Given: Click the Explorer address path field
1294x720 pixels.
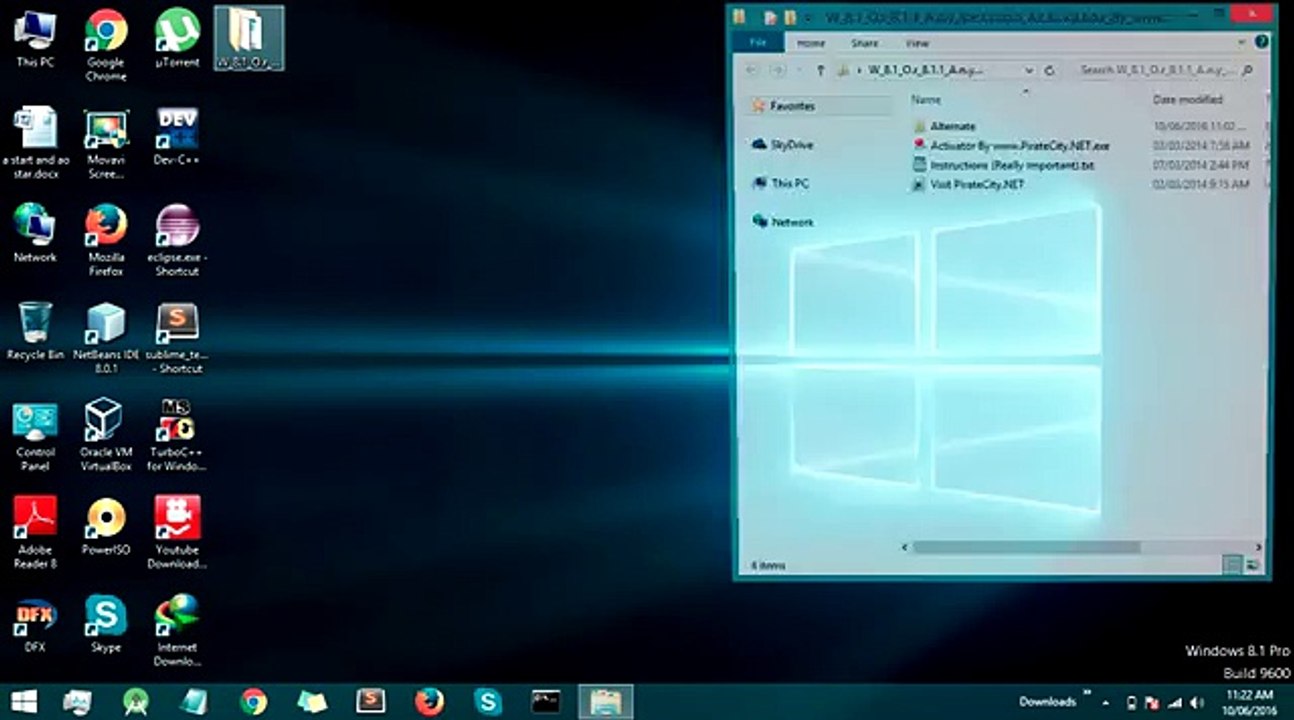Looking at the screenshot, I should [x=935, y=71].
